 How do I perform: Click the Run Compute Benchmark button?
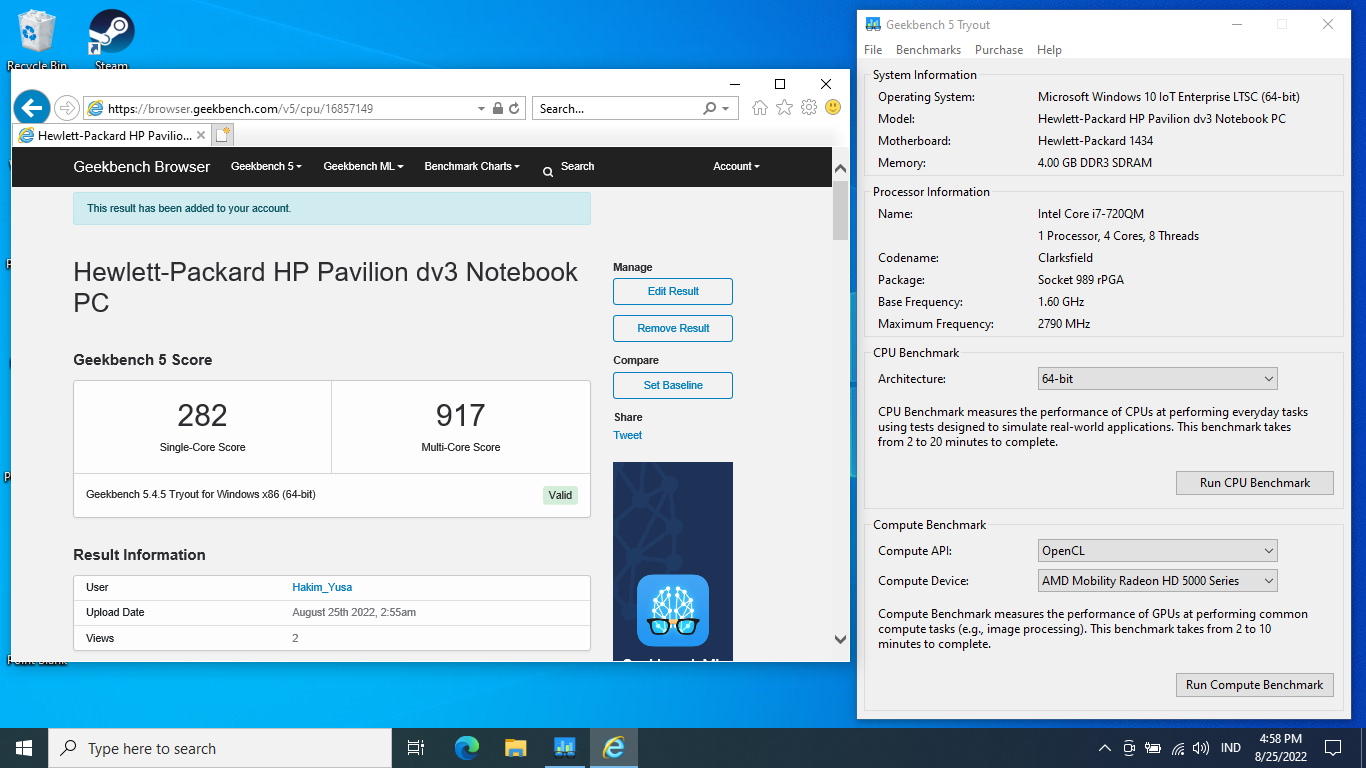pos(1255,685)
